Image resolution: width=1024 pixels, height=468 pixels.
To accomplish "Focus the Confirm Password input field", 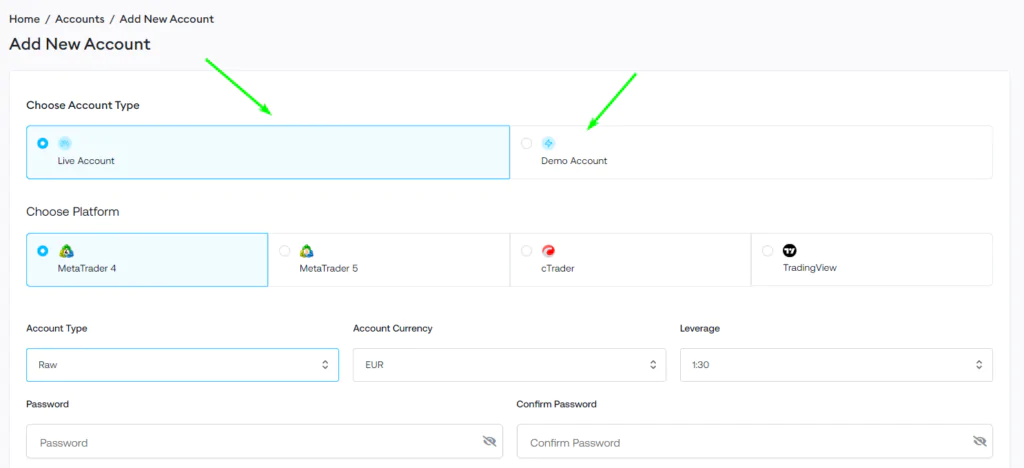I will tap(754, 442).
